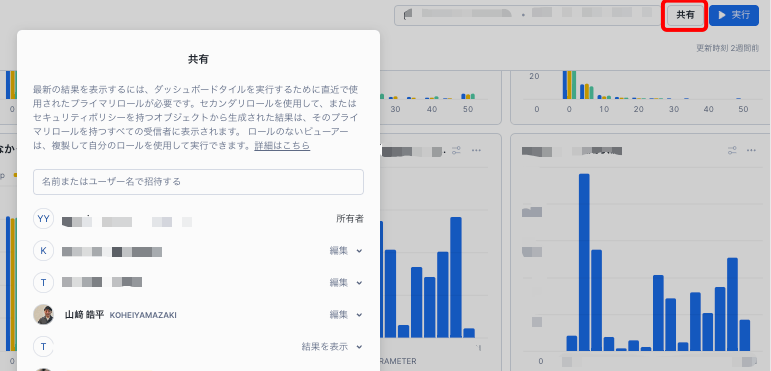Open the more options menu on middle chart tile
The image size is (771, 371).
tap(476, 150)
